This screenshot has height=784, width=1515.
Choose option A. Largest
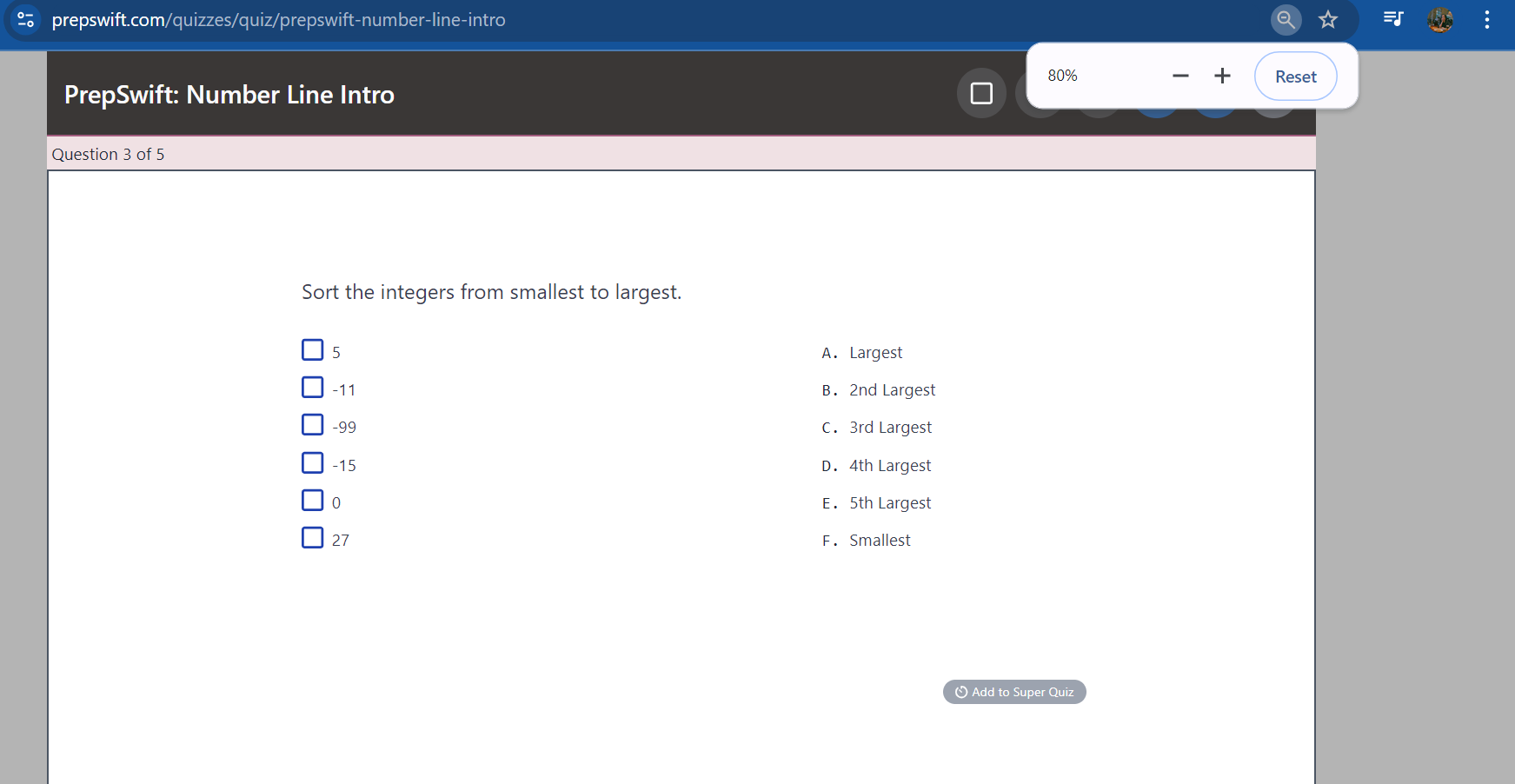click(875, 353)
